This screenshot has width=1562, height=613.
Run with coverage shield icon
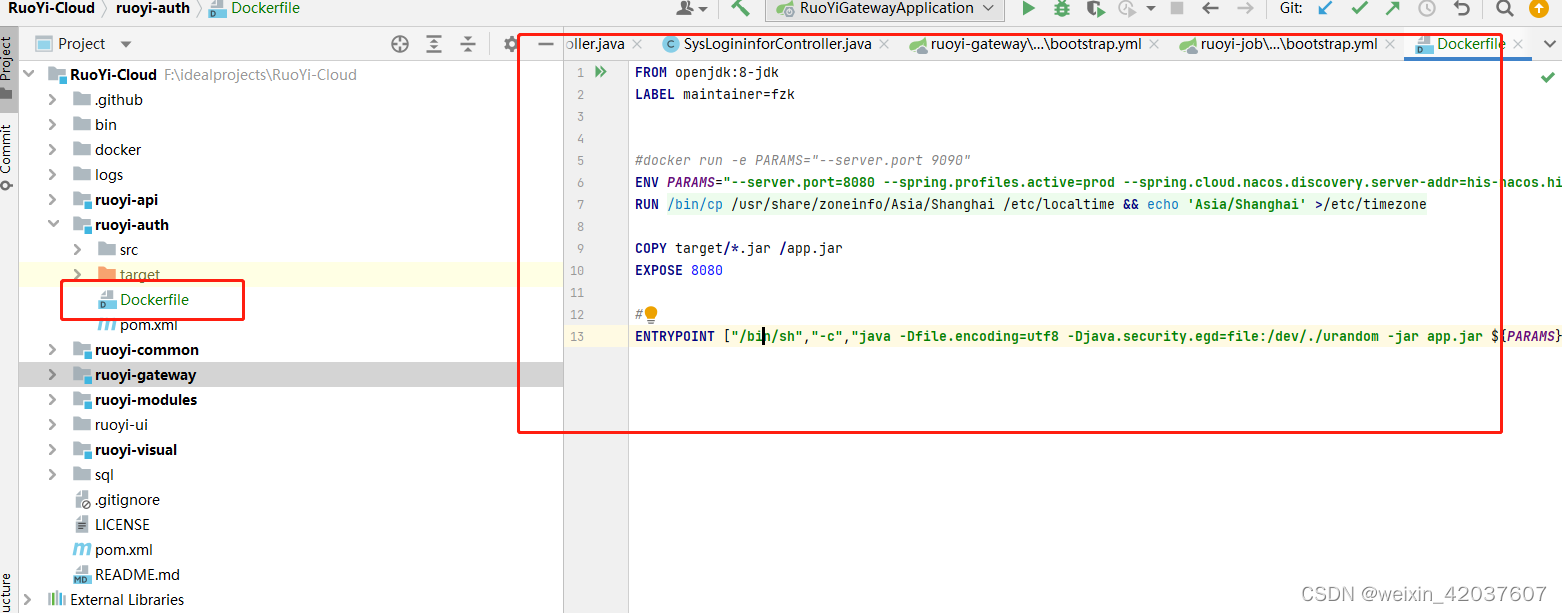click(1096, 8)
